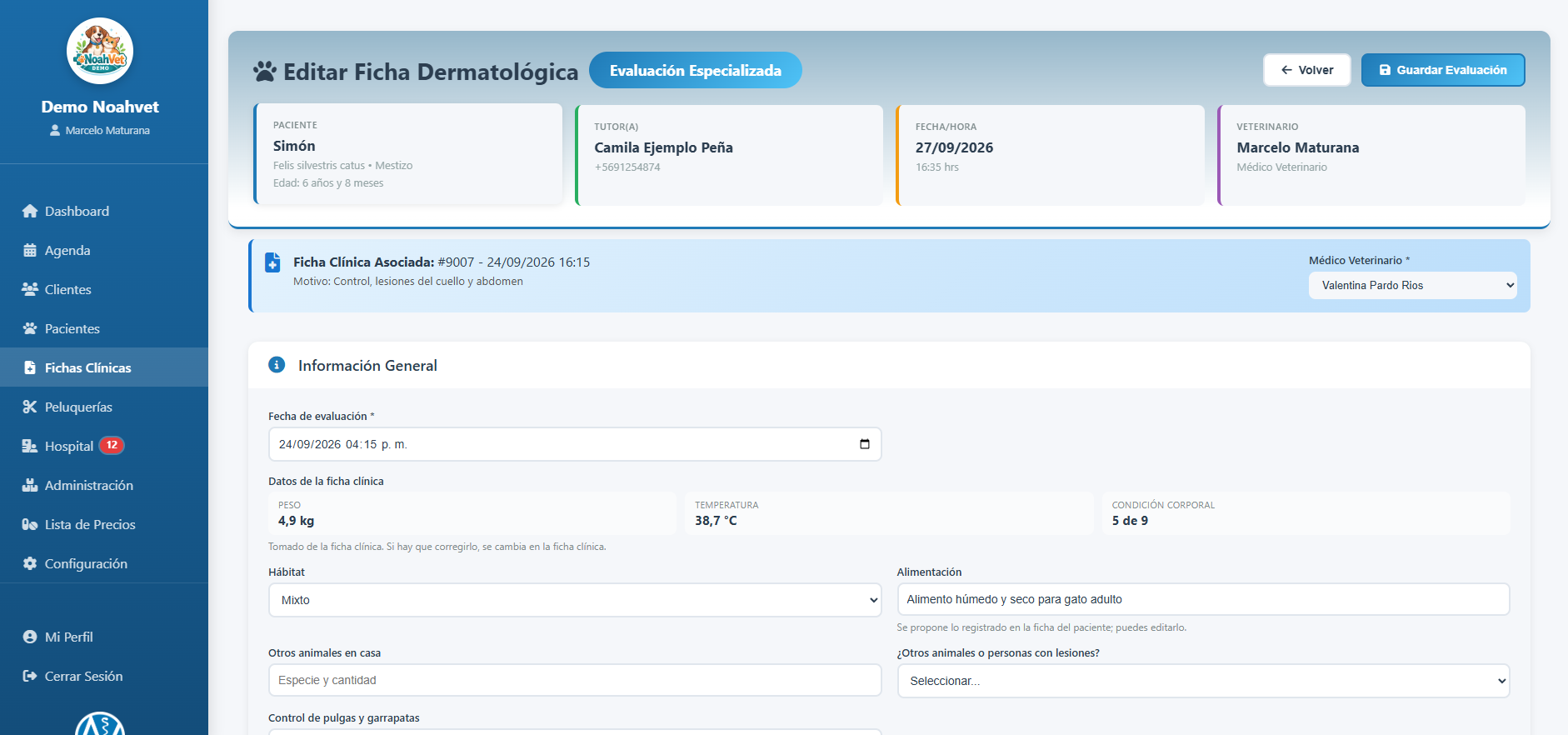Click Condición Corporal value 5 de 9

(x=1130, y=521)
